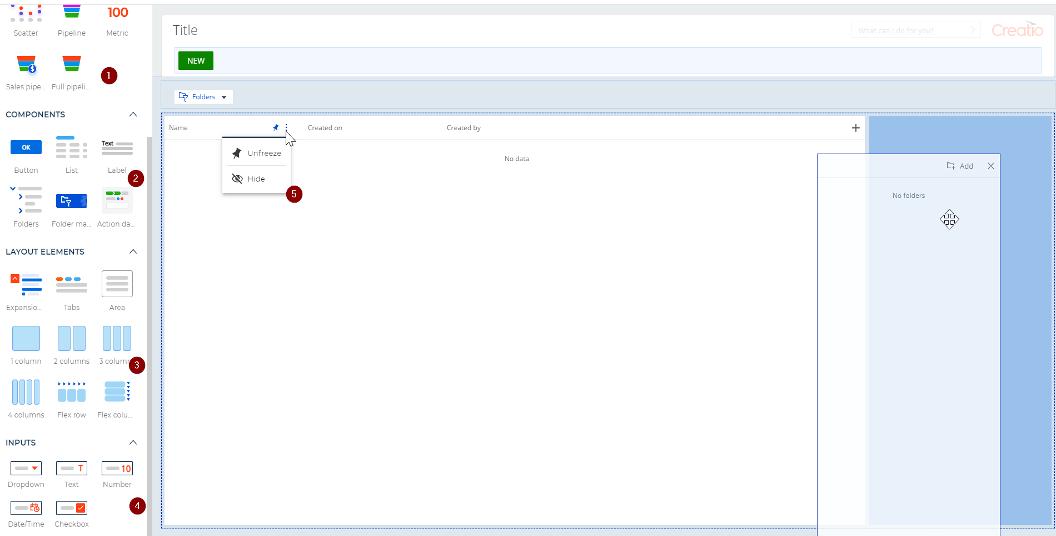Collapse the INPUTS section
Screen dimensions: 1056x536
click(x=133, y=442)
